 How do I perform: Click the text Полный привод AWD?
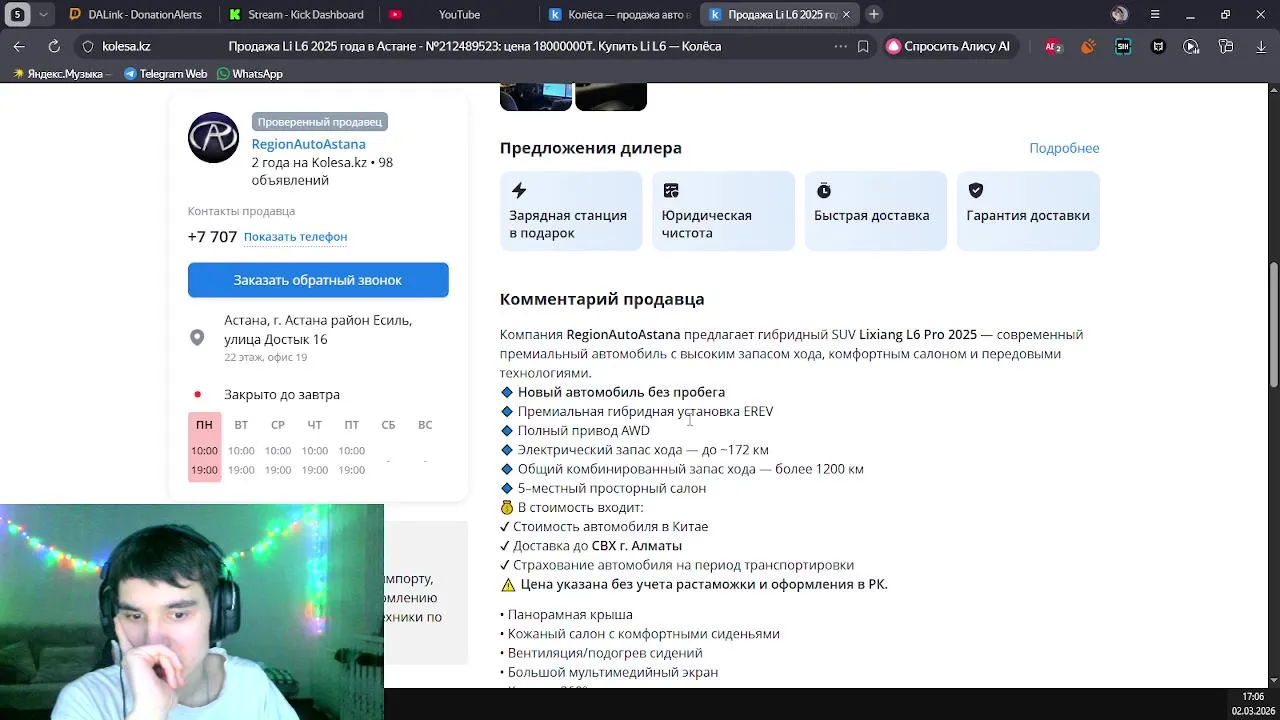(583, 431)
